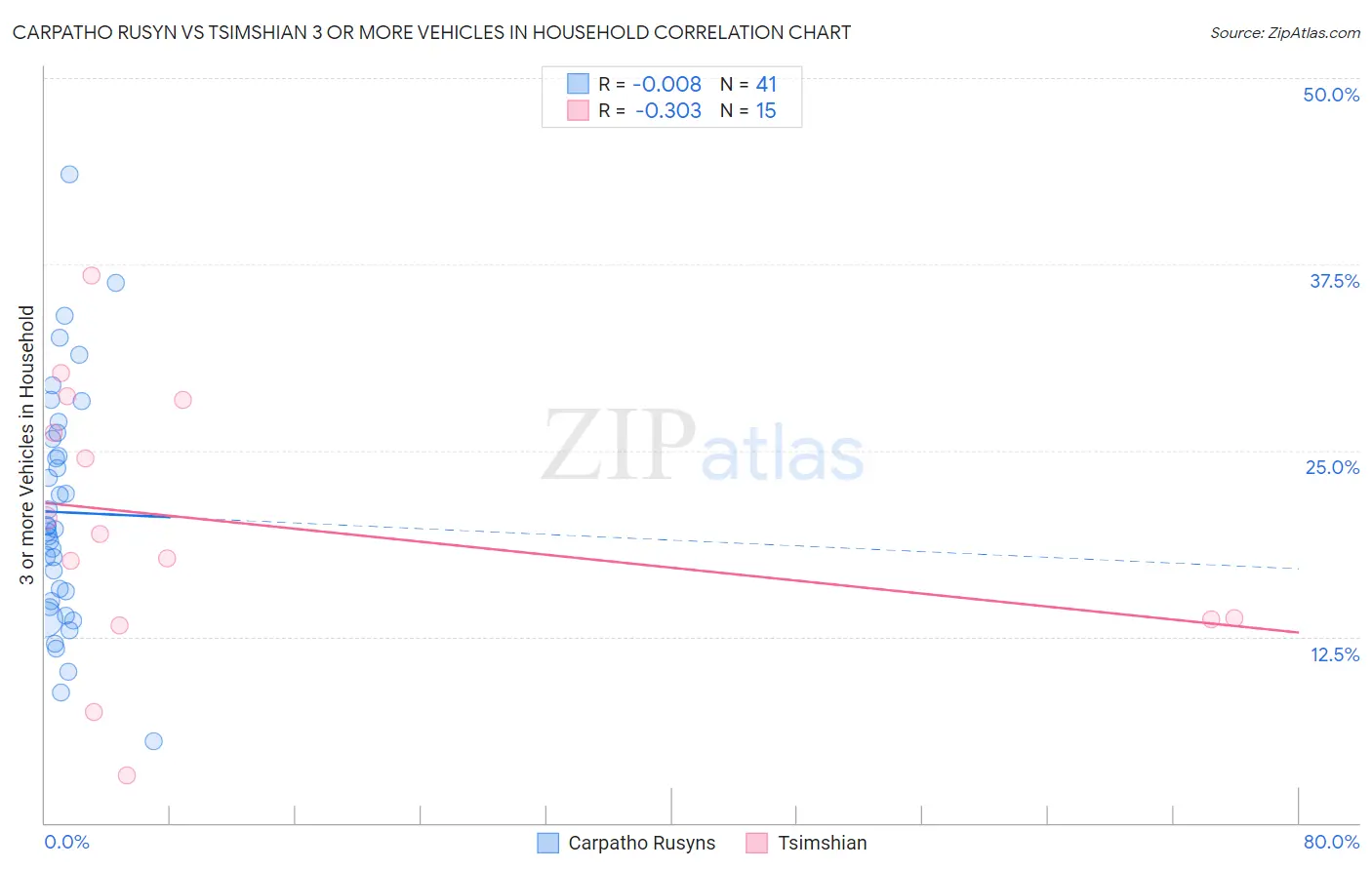
Task: Click the lowest blue data point
Action: click(x=153, y=741)
